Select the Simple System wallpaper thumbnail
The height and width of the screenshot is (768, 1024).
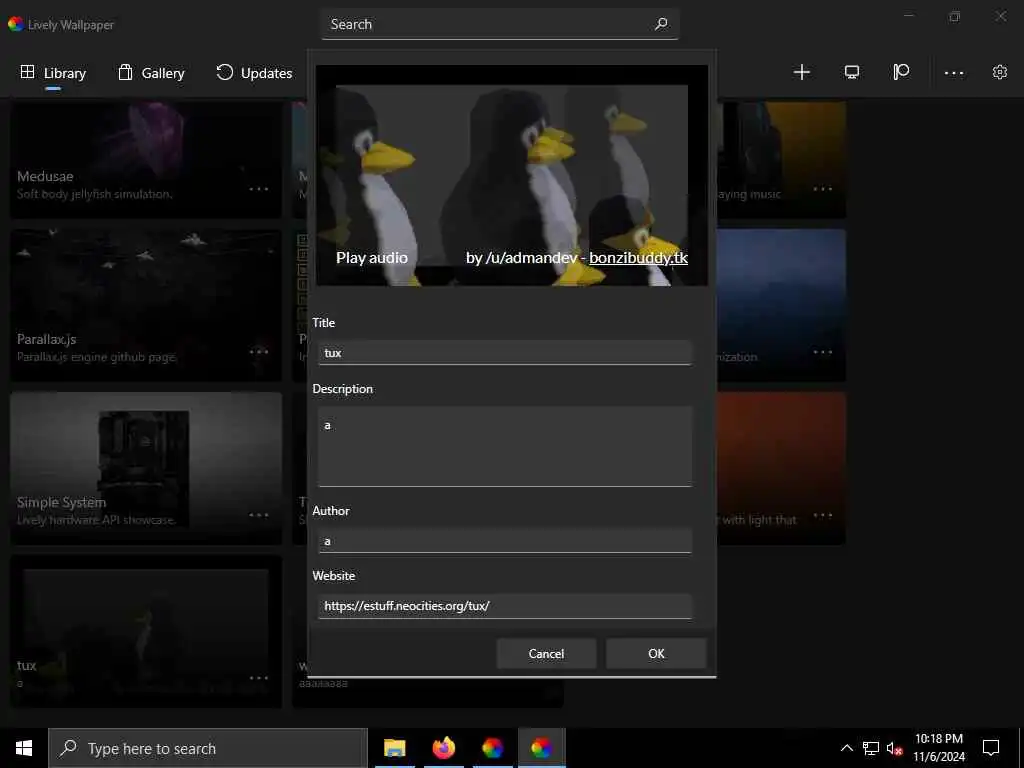(x=146, y=468)
